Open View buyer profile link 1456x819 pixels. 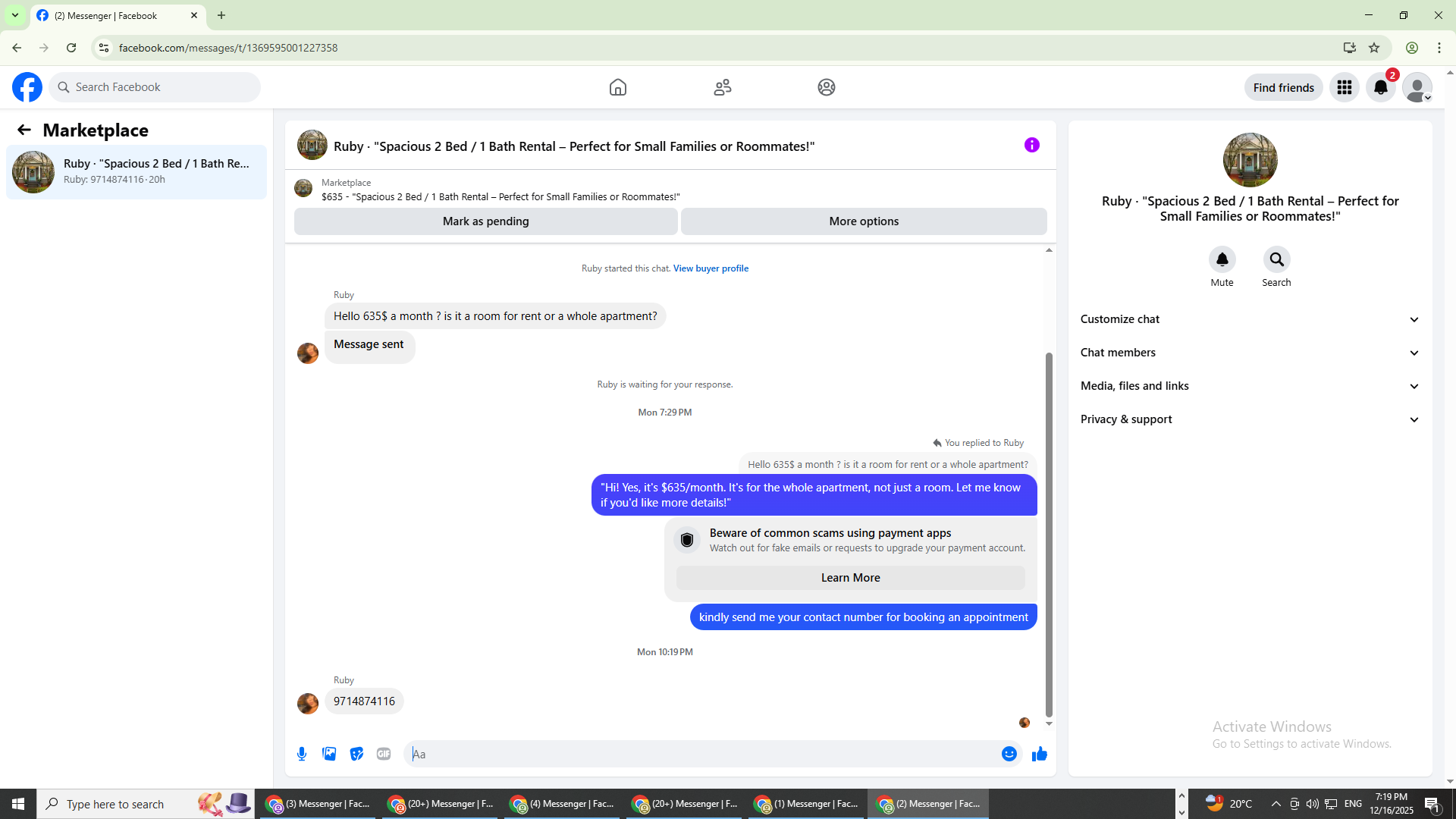[x=711, y=268]
